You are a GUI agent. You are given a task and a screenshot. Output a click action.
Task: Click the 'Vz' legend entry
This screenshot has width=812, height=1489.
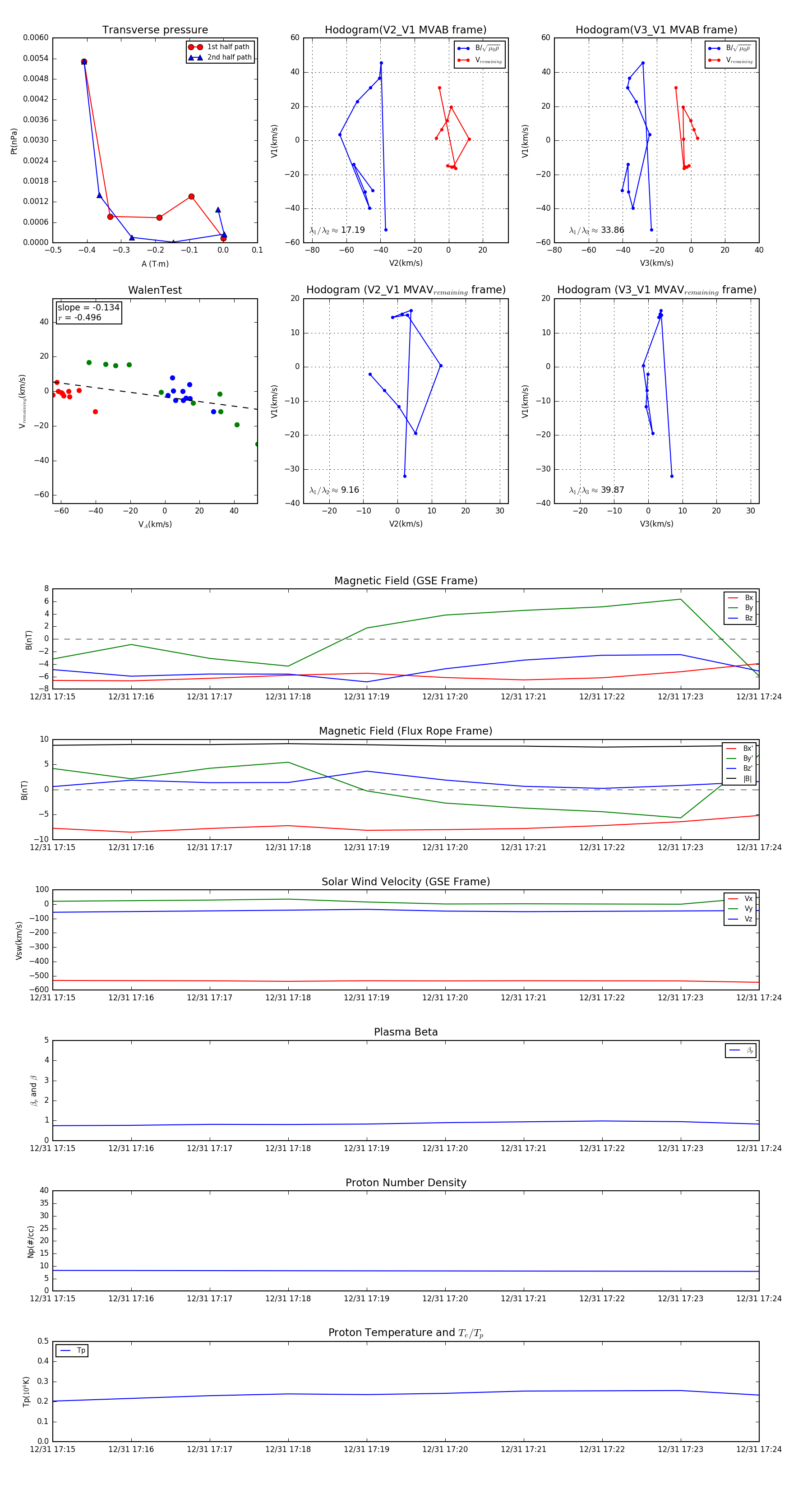pos(740,919)
